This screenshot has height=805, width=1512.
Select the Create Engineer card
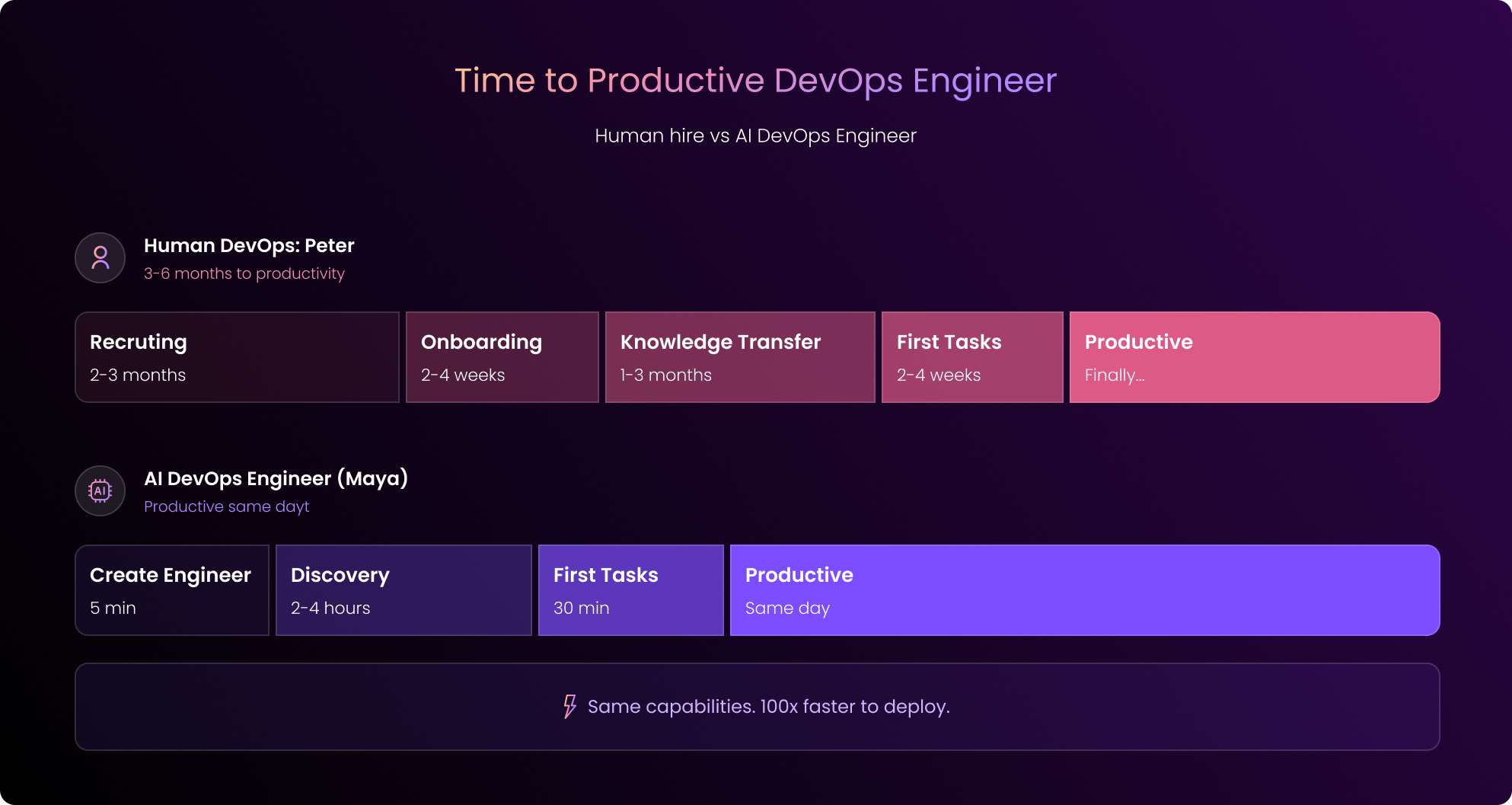tap(172, 590)
